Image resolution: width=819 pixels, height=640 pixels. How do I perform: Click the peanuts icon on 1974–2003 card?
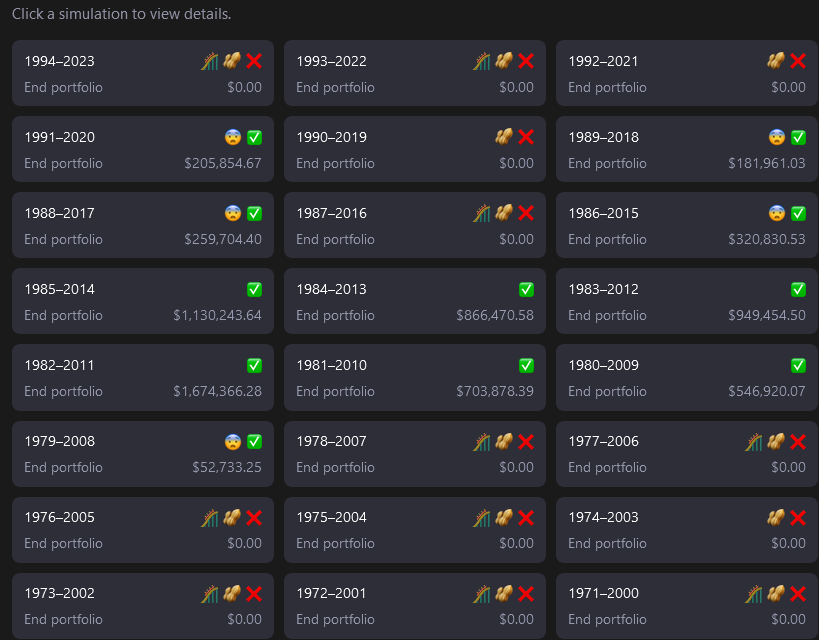click(776, 517)
